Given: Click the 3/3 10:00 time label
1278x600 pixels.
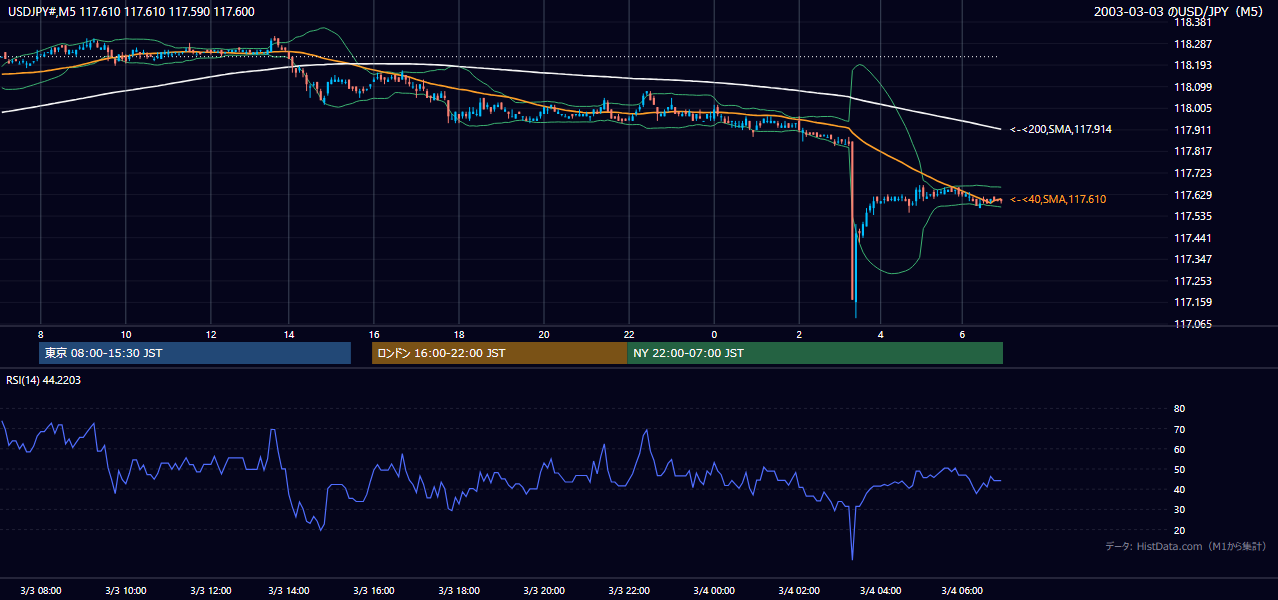Looking at the screenshot, I should pos(125,591).
